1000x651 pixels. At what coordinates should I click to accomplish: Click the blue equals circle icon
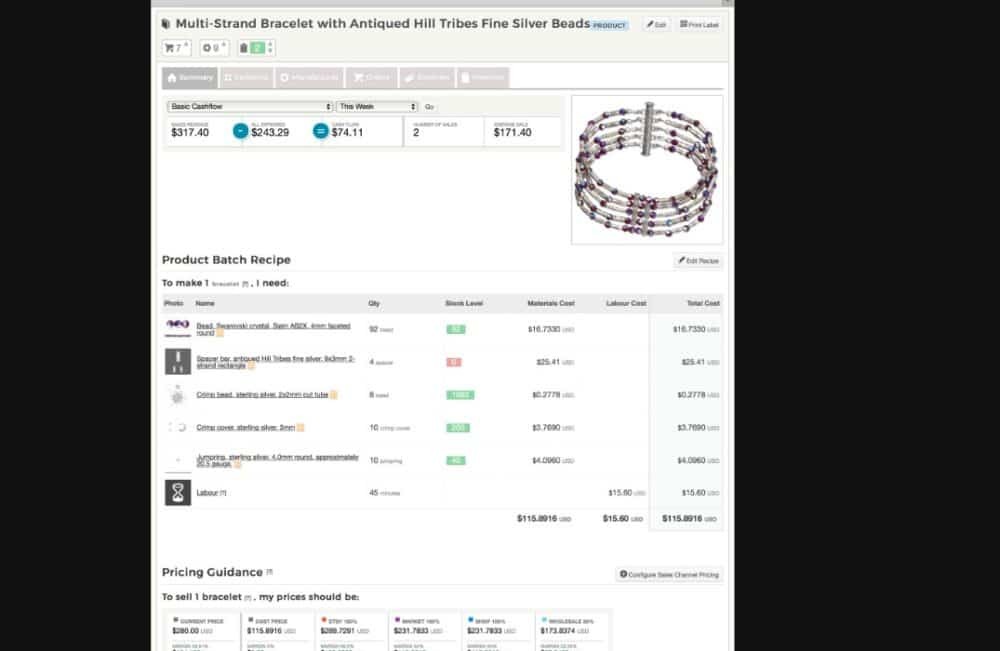[321, 131]
